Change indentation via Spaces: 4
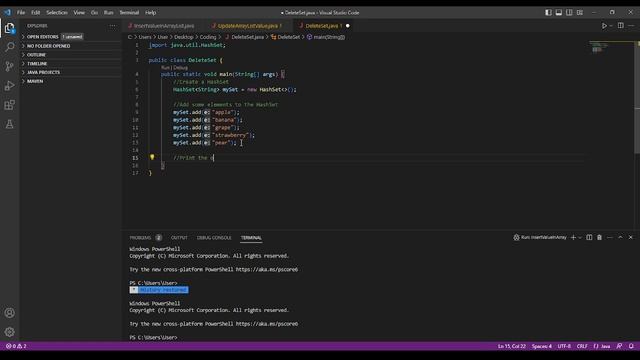Viewport: 640px width, 360px height. coord(542,346)
